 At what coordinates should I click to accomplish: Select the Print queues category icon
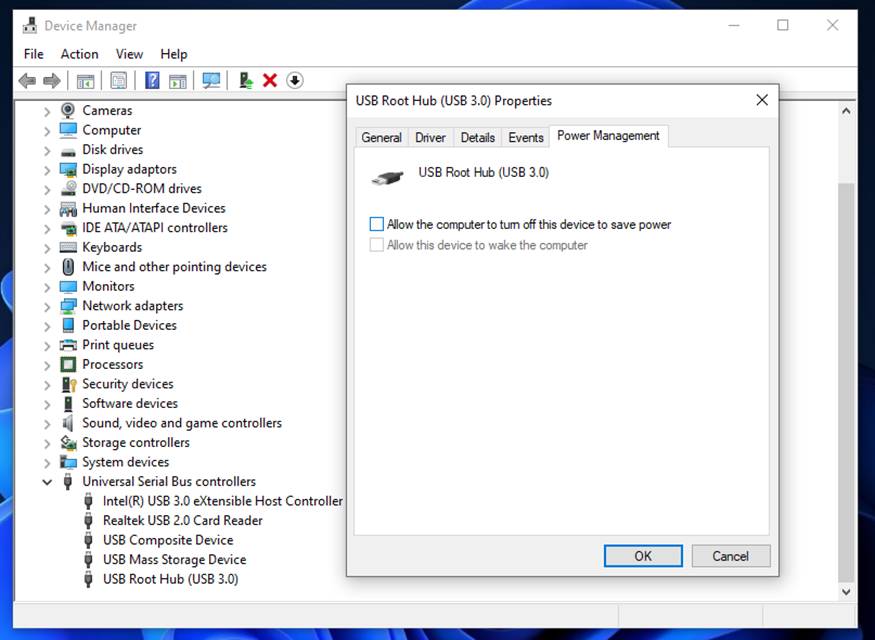(x=68, y=345)
